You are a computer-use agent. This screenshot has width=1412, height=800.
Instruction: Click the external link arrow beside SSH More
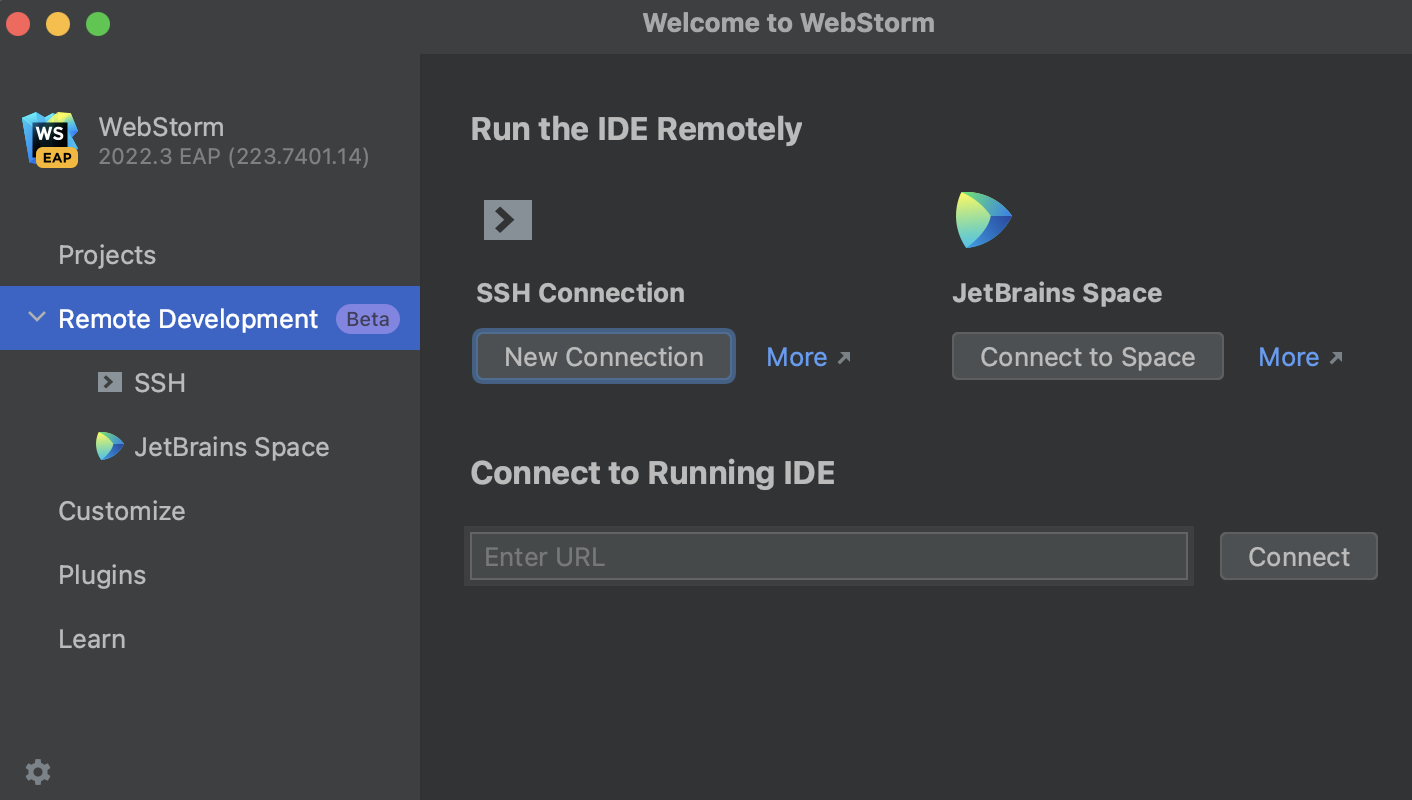pyautogui.click(x=842, y=356)
